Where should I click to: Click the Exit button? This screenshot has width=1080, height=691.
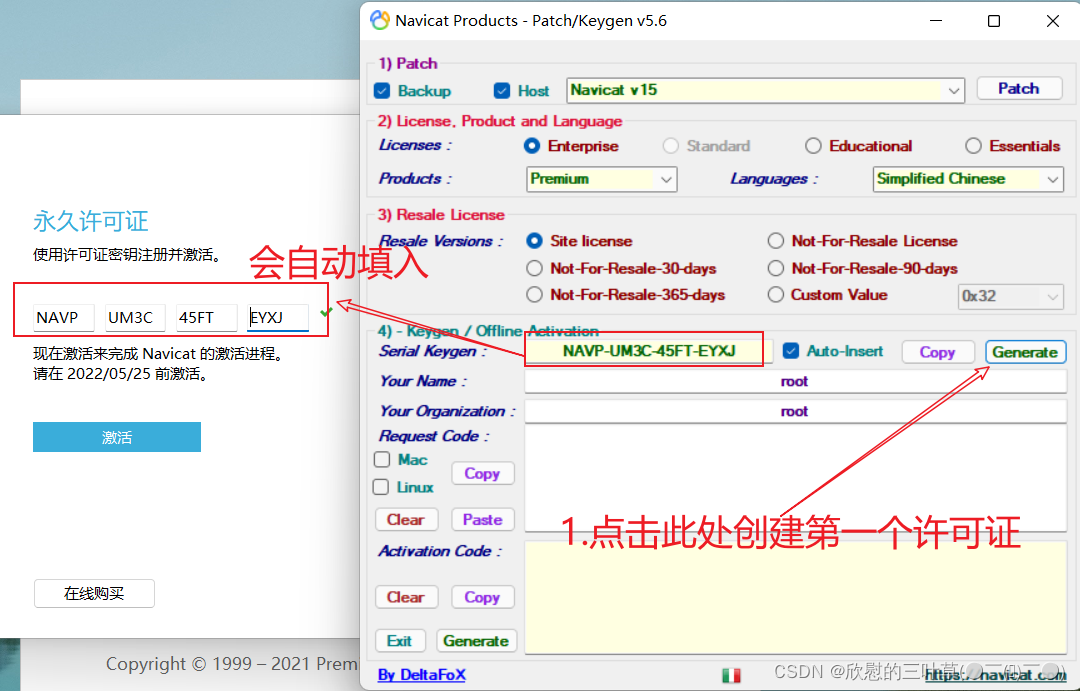(399, 641)
